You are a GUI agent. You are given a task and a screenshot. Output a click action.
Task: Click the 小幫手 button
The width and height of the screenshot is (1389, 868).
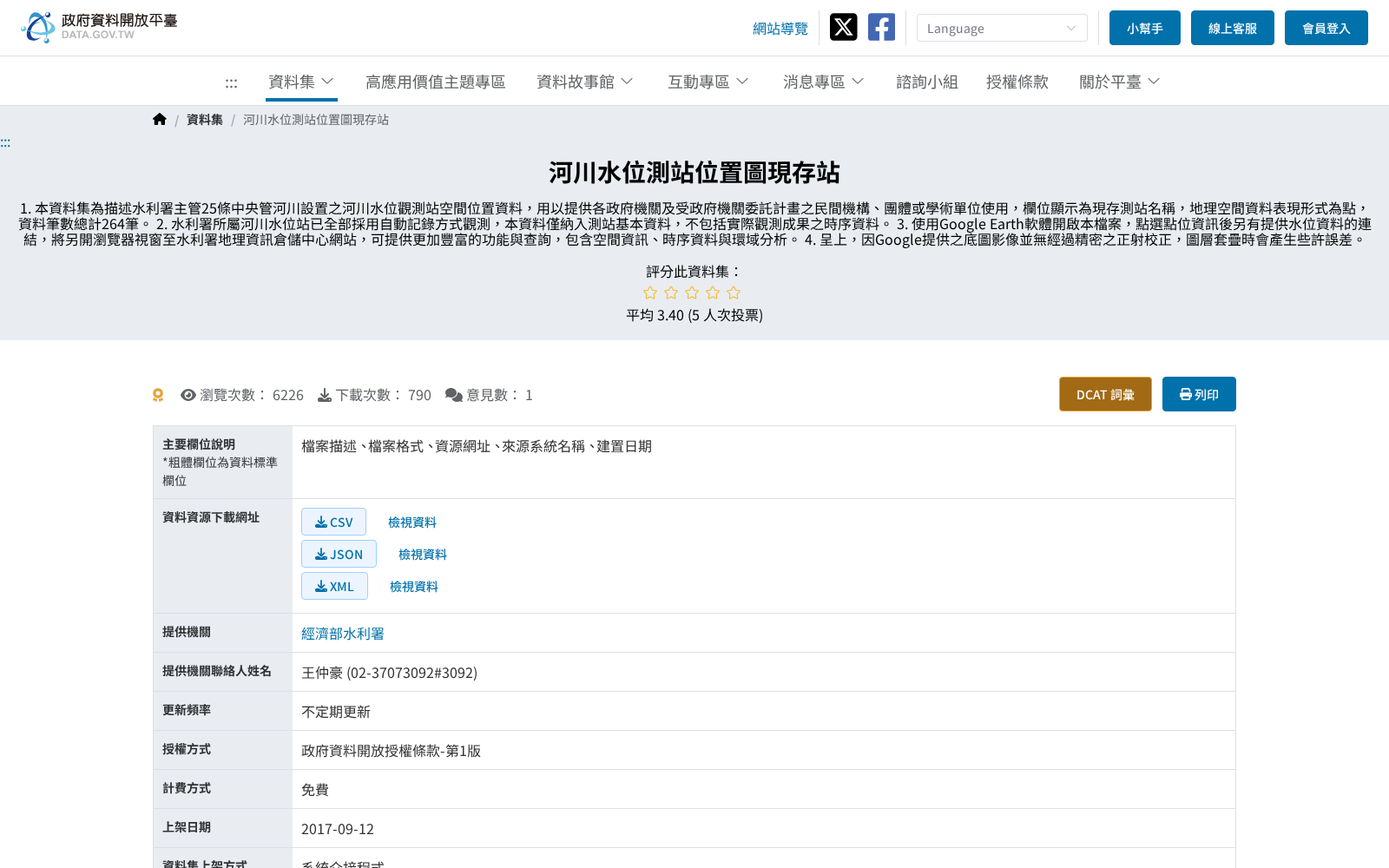tap(1145, 28)
